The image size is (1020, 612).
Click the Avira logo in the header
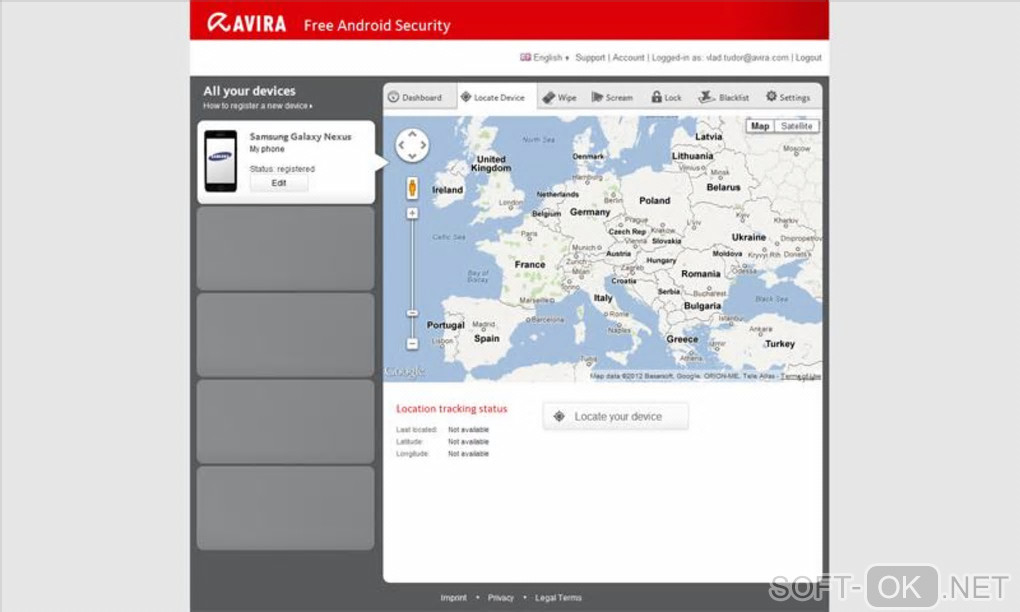coord(247,23)
